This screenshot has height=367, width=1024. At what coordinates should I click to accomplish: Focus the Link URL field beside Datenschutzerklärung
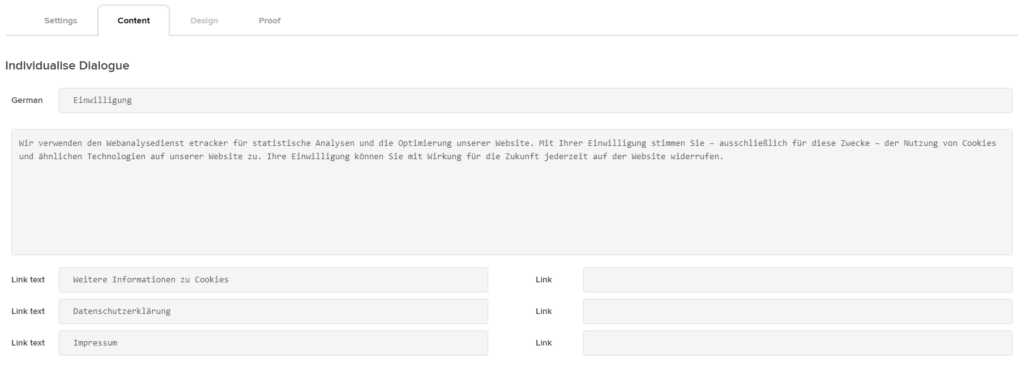(797, 311)
